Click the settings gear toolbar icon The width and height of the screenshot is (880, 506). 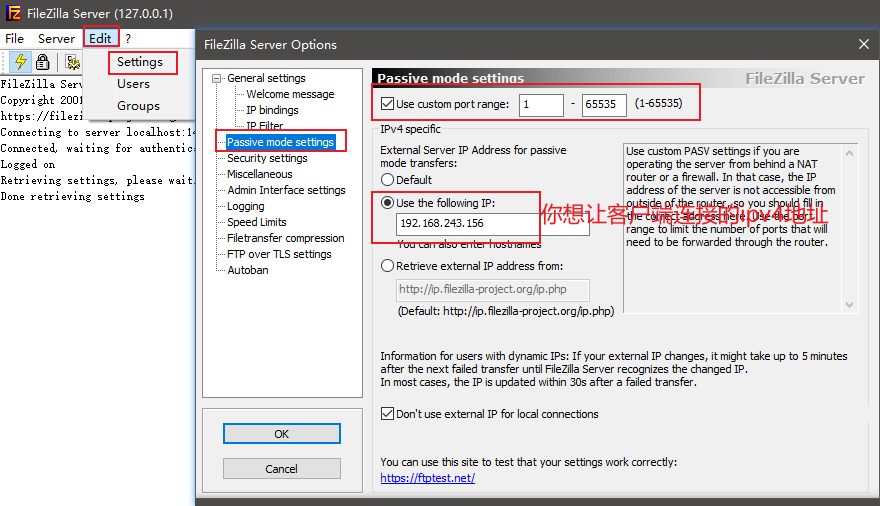(72, 62)
